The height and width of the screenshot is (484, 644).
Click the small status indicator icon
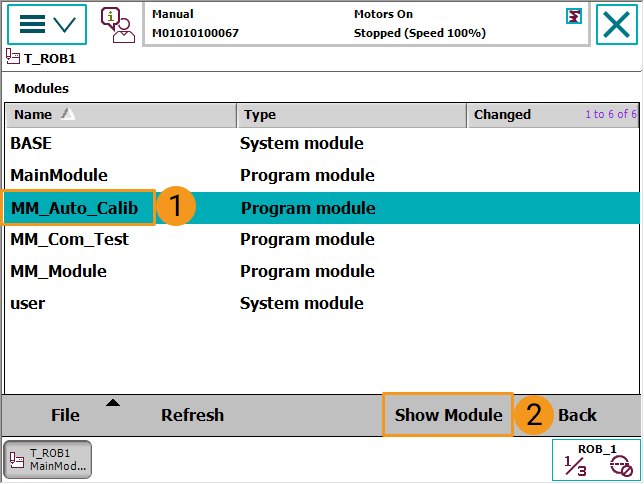573,16
